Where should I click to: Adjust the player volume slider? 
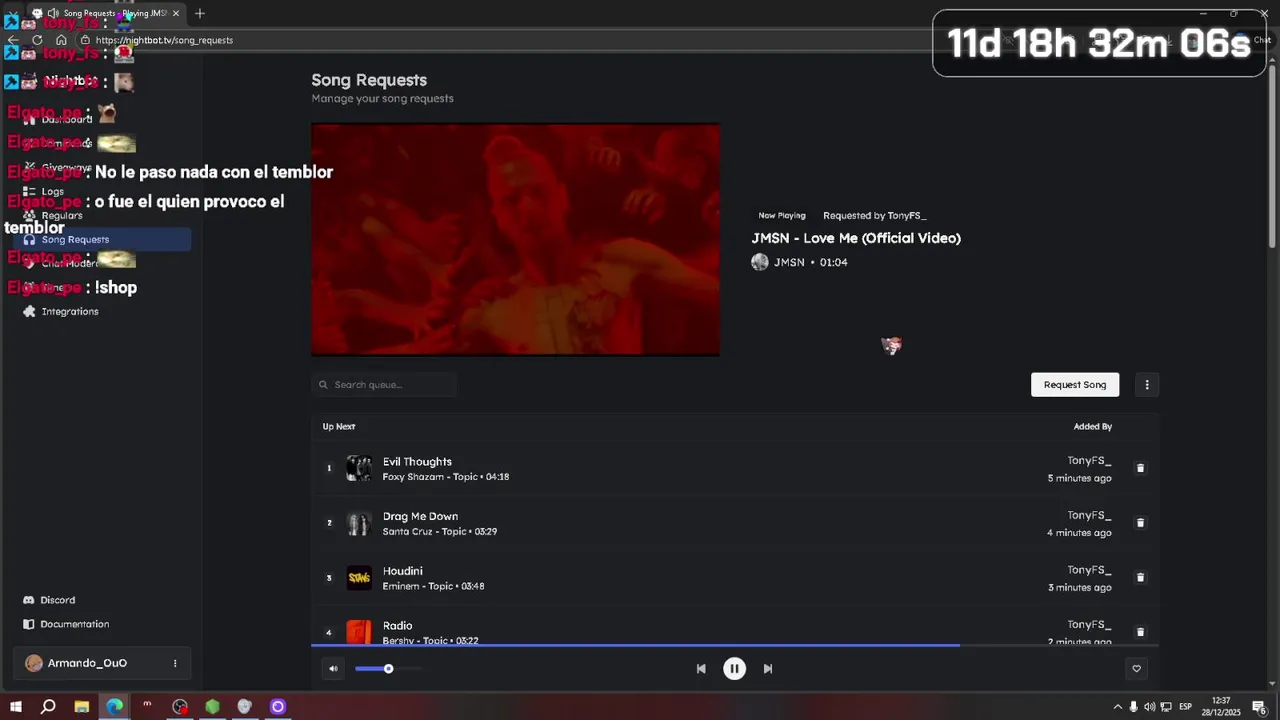pyautogui.click(x=388, y=669)
